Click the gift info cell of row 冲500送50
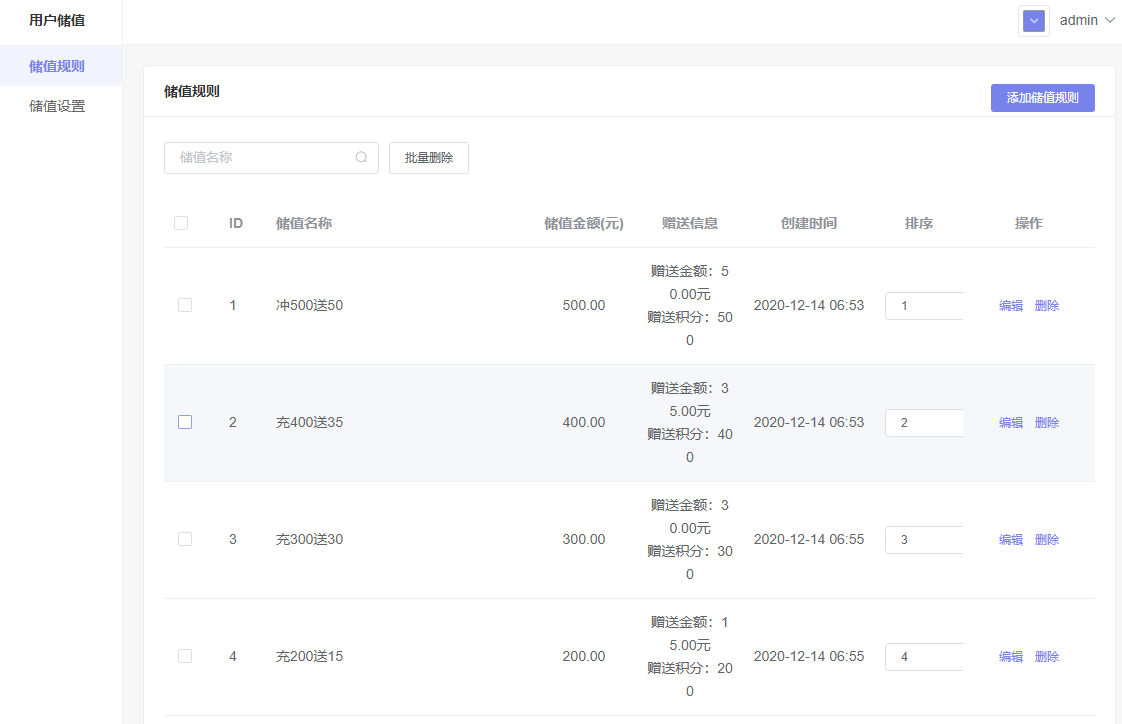 pyautogui.click(x=690, y=305)
